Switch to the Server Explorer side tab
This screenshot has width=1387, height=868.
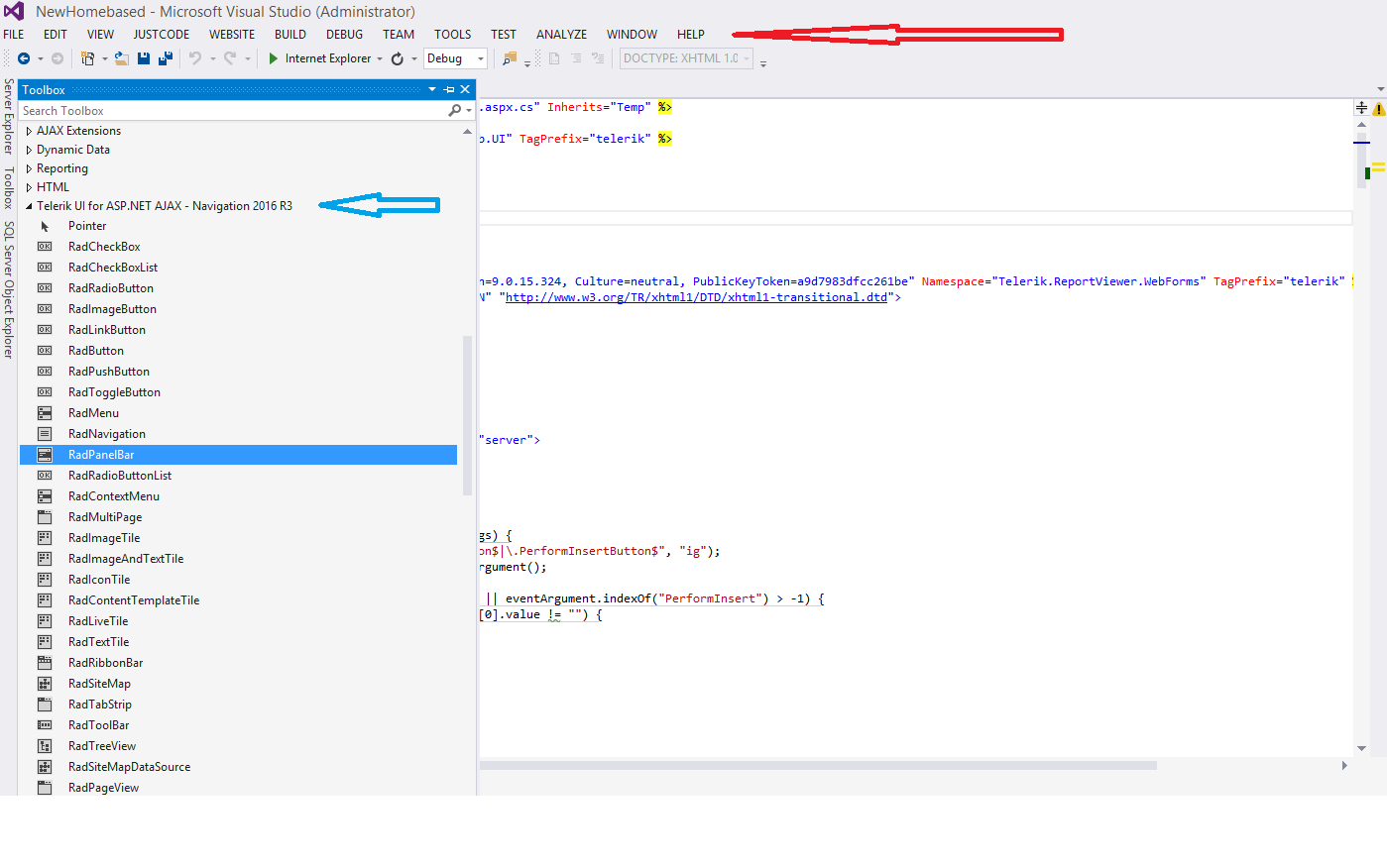point(8,116)
